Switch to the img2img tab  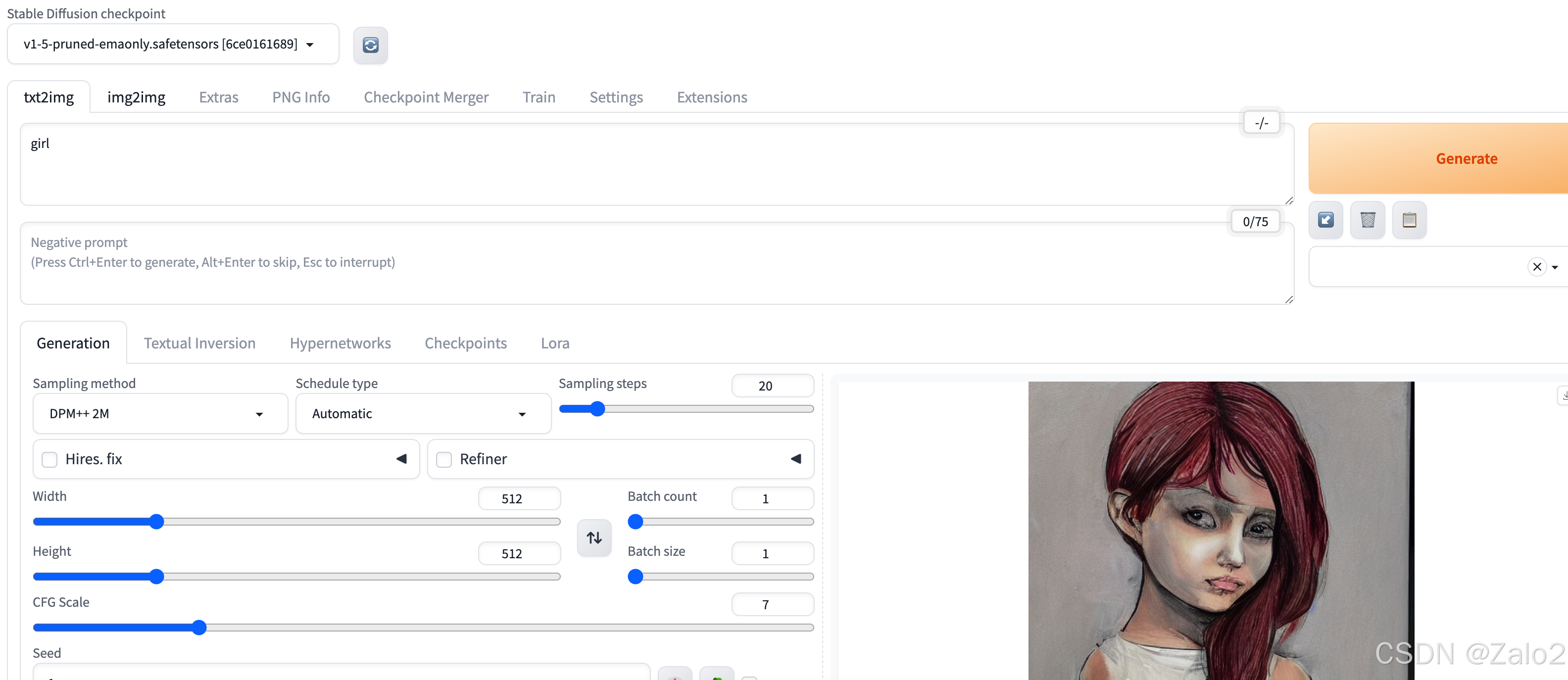[136, 97]
